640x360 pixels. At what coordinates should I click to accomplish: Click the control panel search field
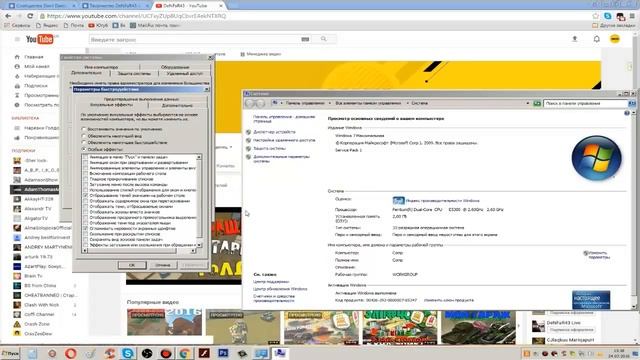(x=585, y=104)
